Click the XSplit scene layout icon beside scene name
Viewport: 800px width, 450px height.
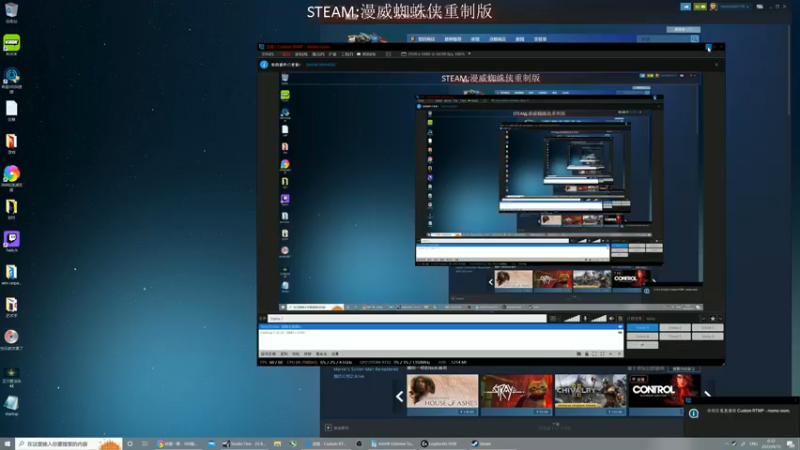[553, 318]
